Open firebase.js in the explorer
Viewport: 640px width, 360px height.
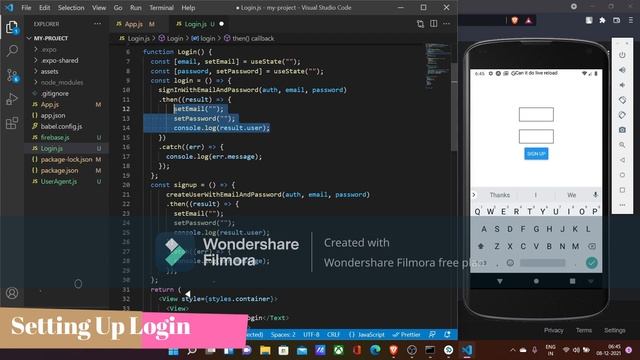55,138
